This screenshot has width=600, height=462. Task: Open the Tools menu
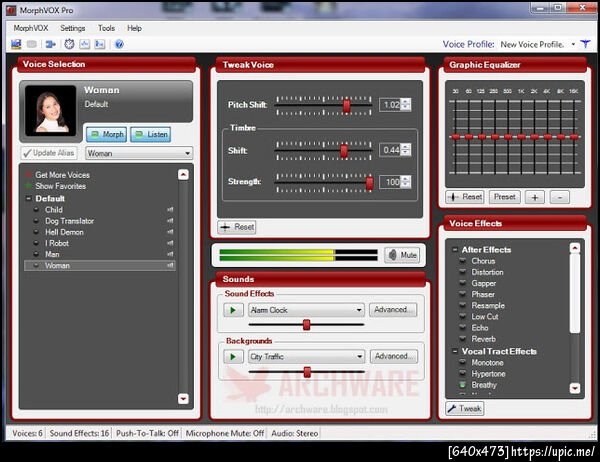point(106,28)
